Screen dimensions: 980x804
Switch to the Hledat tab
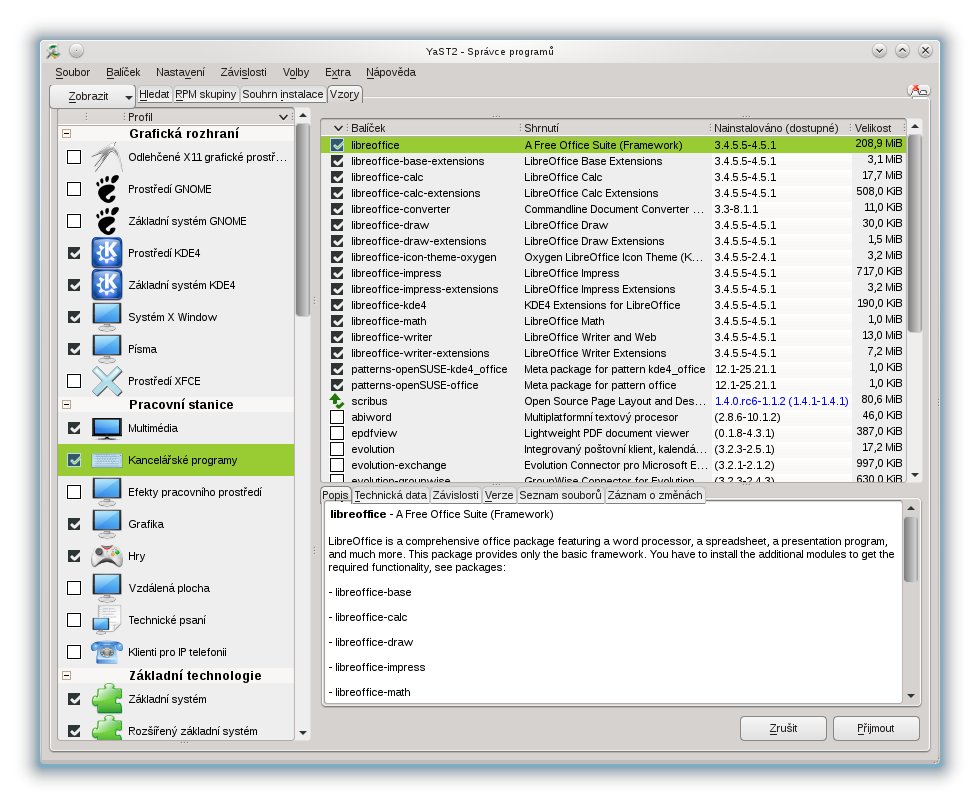click(x=154, y=94)
